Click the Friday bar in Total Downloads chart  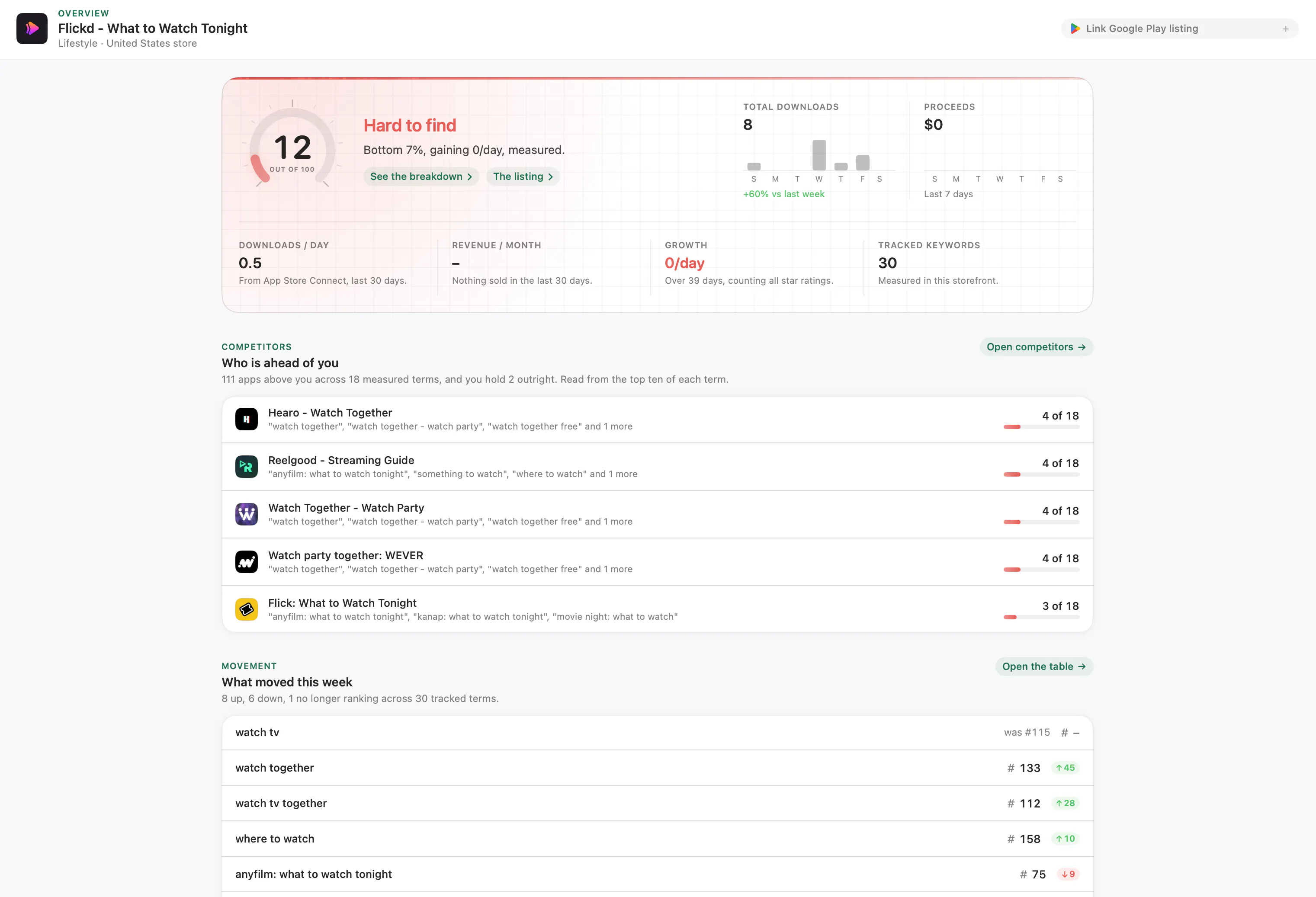pyautogui.click(x=863, y=163)
